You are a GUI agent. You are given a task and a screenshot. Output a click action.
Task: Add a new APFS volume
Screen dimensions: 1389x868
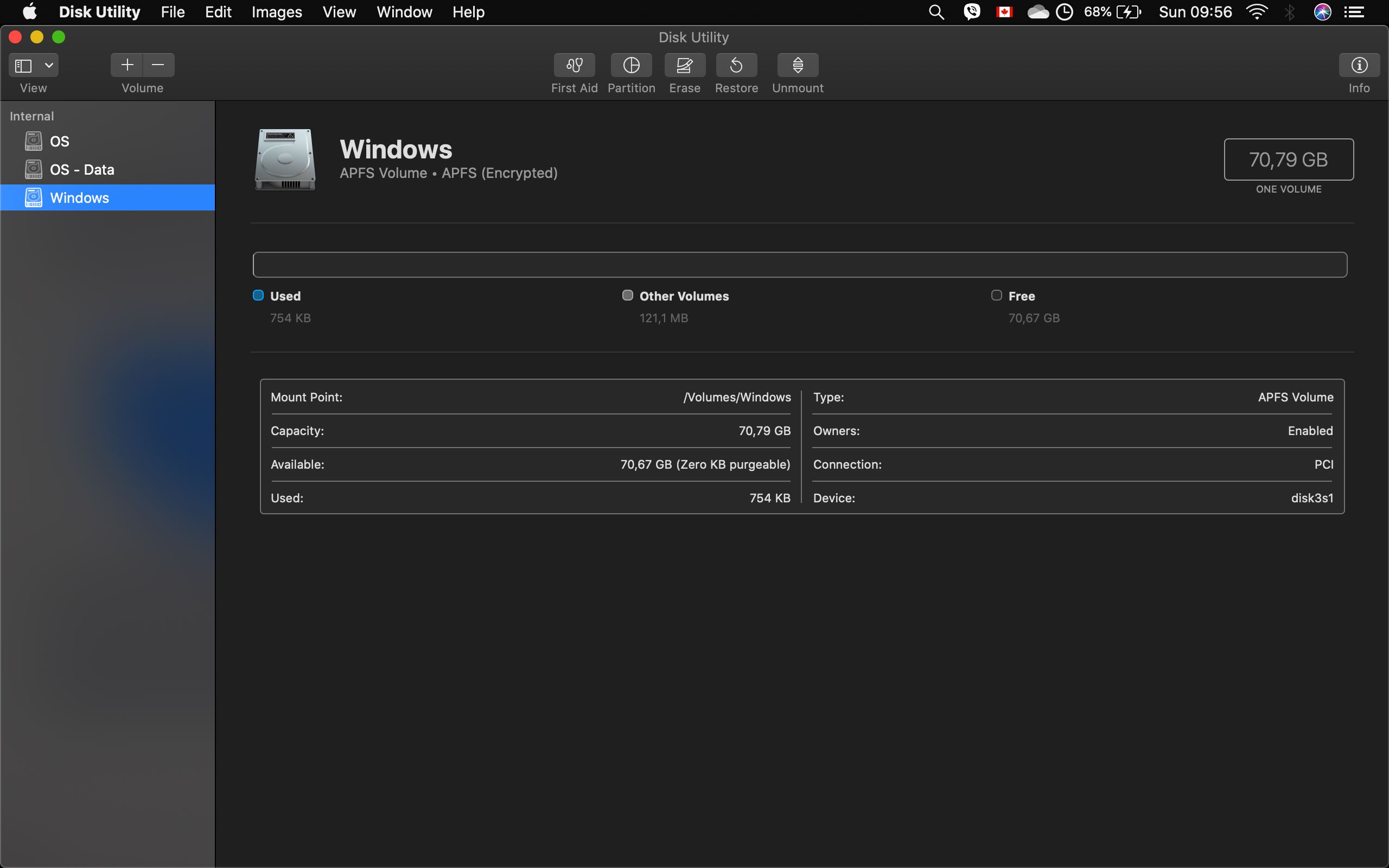tap(127, 65)
